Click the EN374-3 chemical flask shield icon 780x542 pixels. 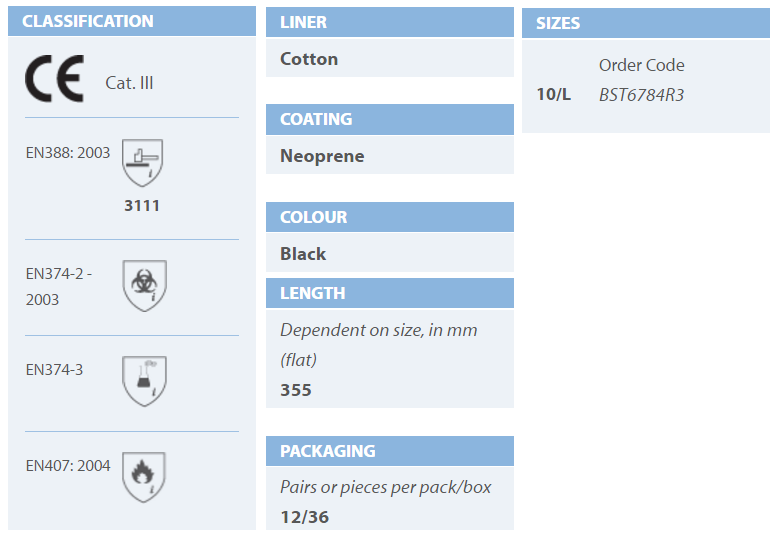[x=144, y=380]
